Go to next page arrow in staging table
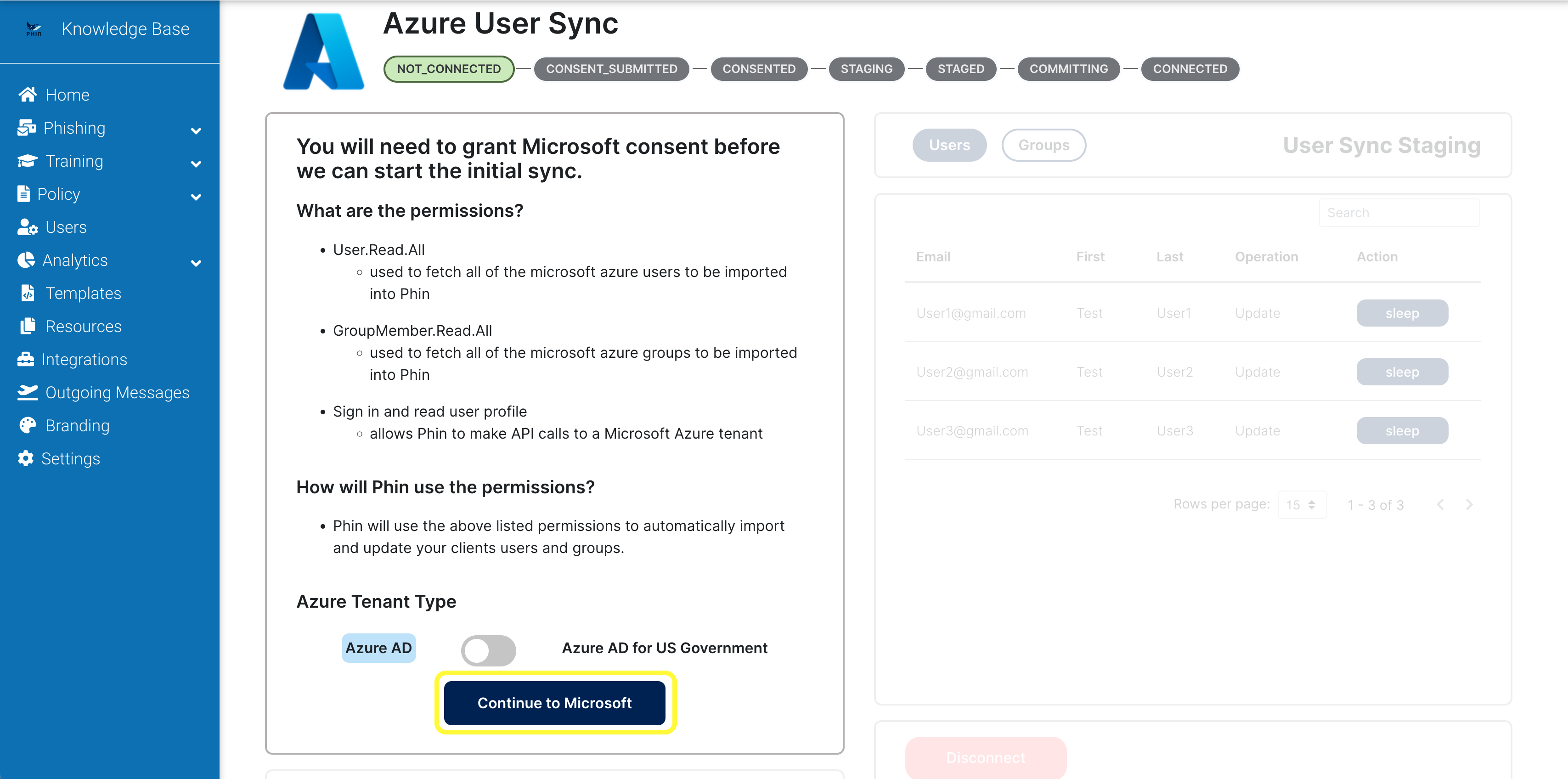This screenshot has height=779, width=1568. pos(1469,504)
